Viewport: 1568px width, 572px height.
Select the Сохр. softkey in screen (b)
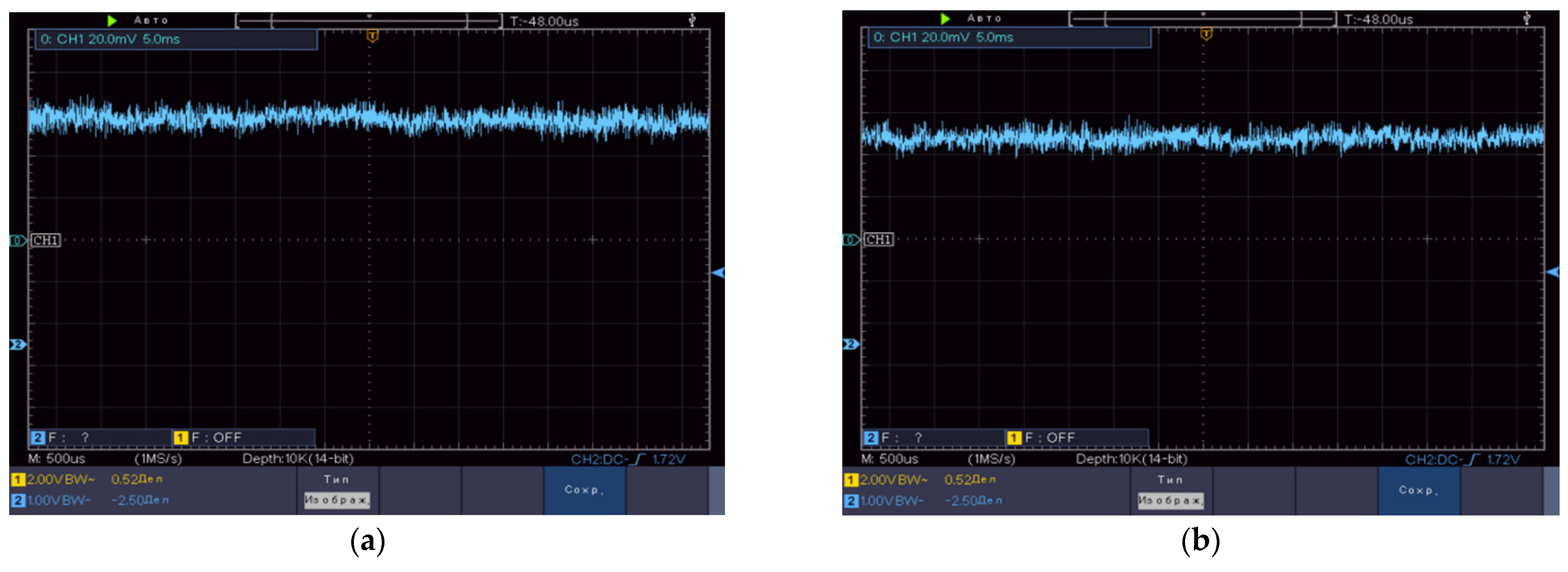tap(1418, 491)
